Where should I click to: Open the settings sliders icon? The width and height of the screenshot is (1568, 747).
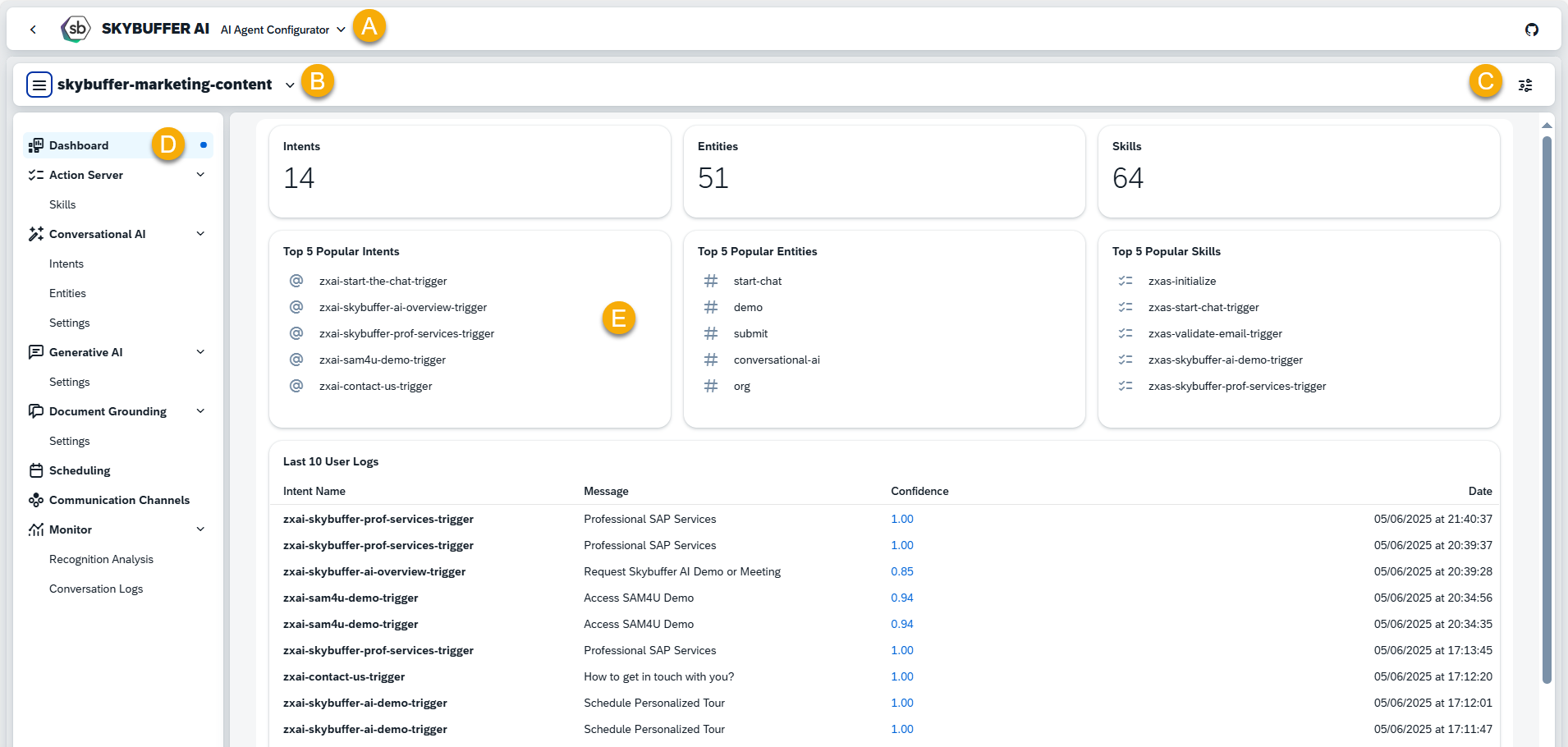tap(1524, 85)
